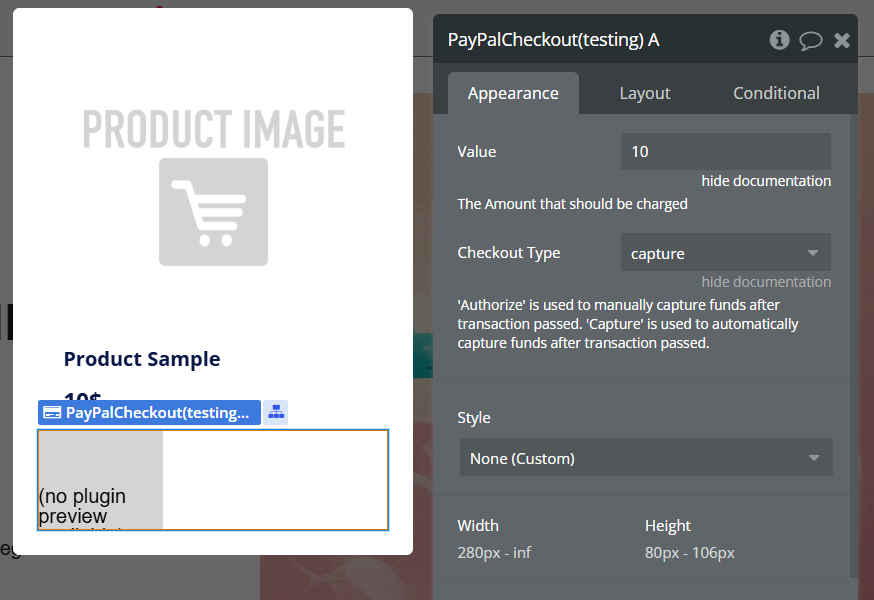Open the element info icon in panel header
Viewport: 874px width, 600px height.
[779, 40]
